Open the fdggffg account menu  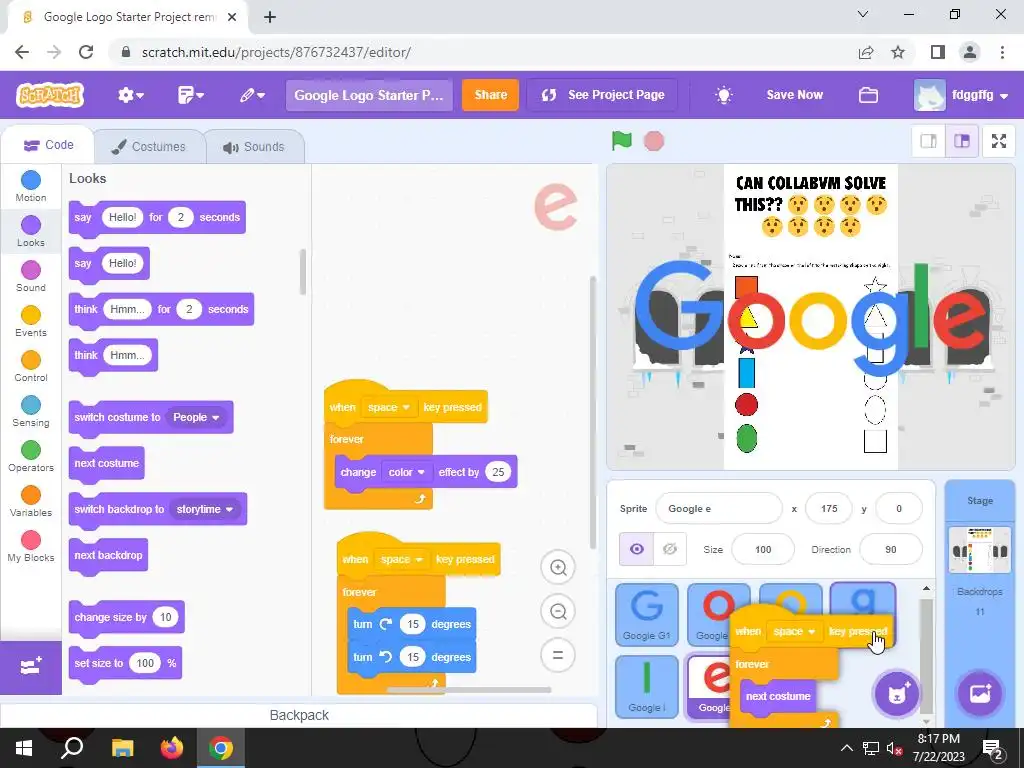click(x=961, y=95)
